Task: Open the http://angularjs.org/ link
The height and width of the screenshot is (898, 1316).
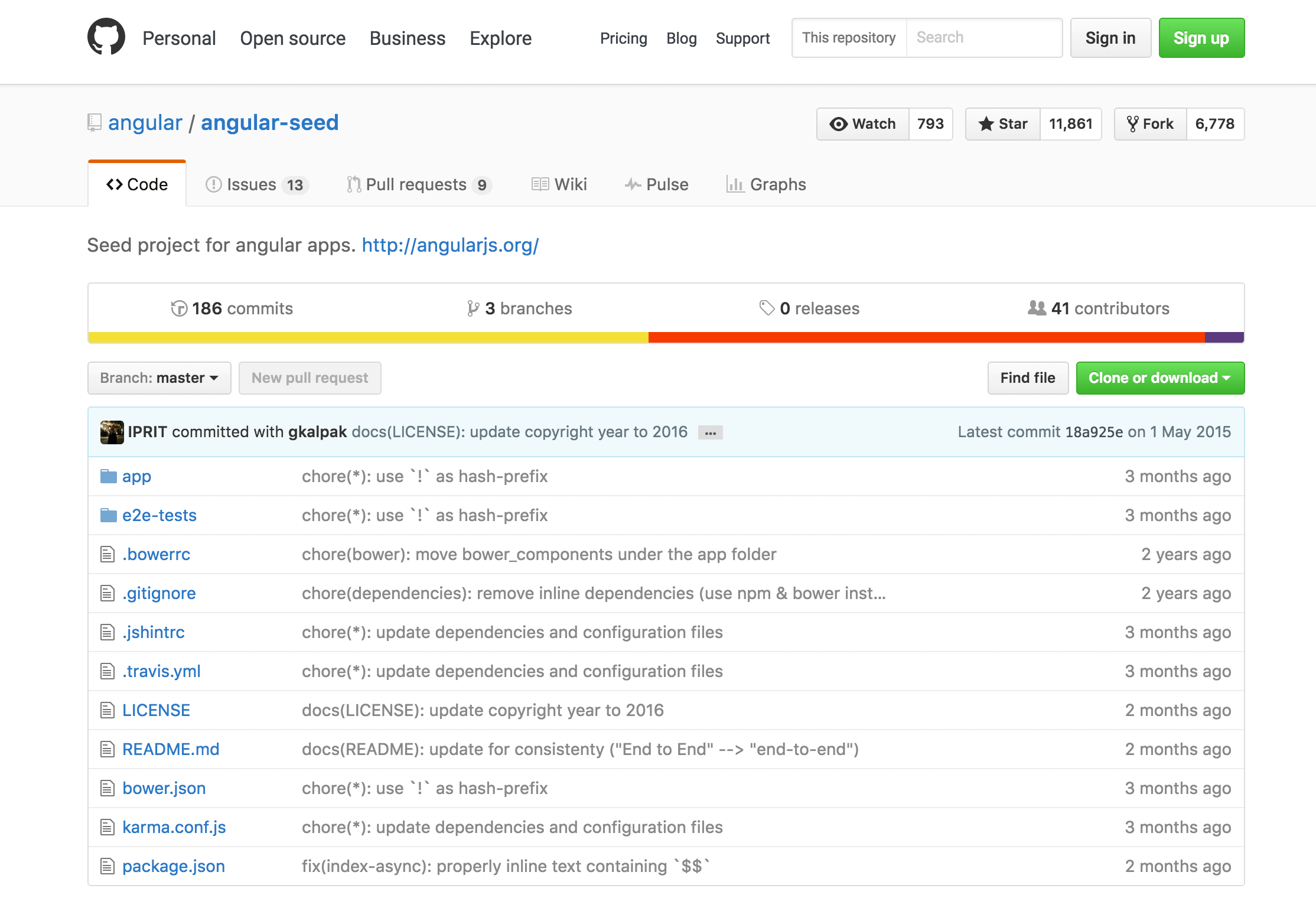Action: pos(450,245)
